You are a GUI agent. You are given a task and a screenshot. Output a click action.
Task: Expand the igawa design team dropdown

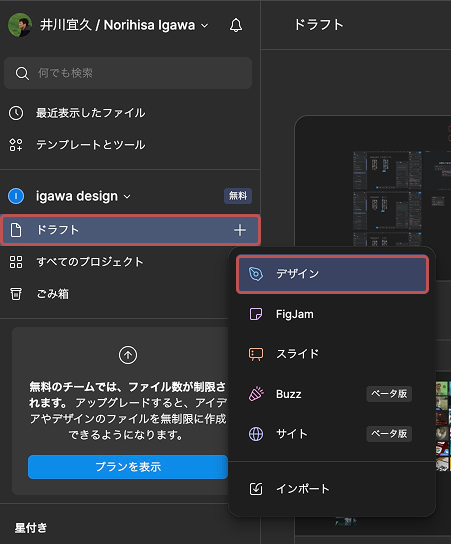pyautogui.click(x=127, y=197)
